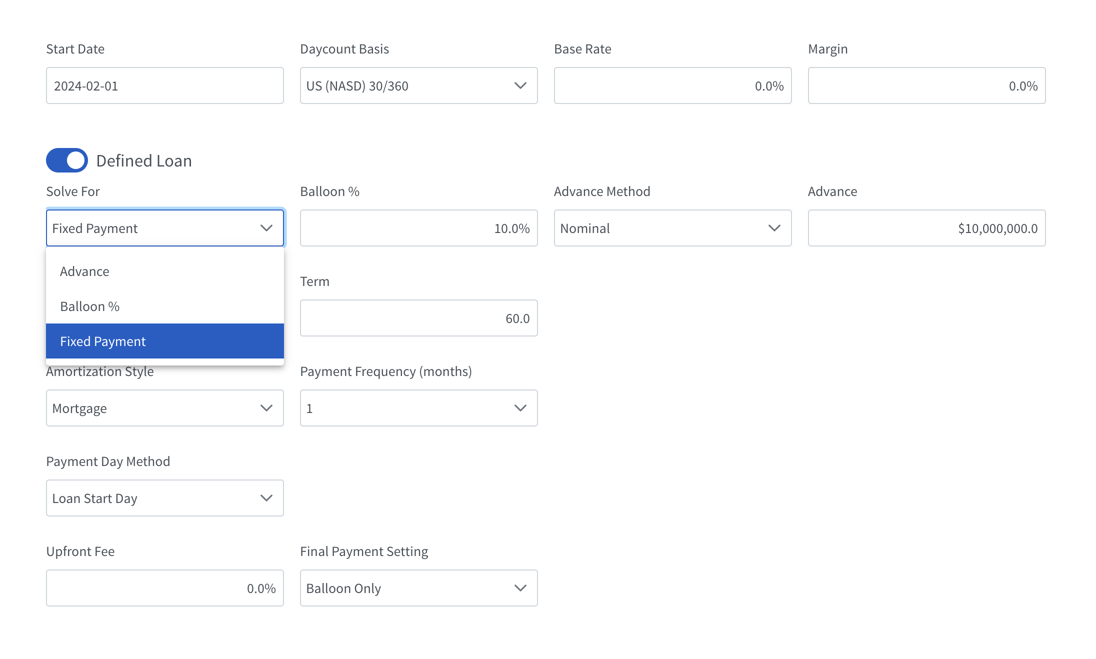The image size is (1096, 659).
Task: Click the Advance amount field
Action: [x=926, y=228]
